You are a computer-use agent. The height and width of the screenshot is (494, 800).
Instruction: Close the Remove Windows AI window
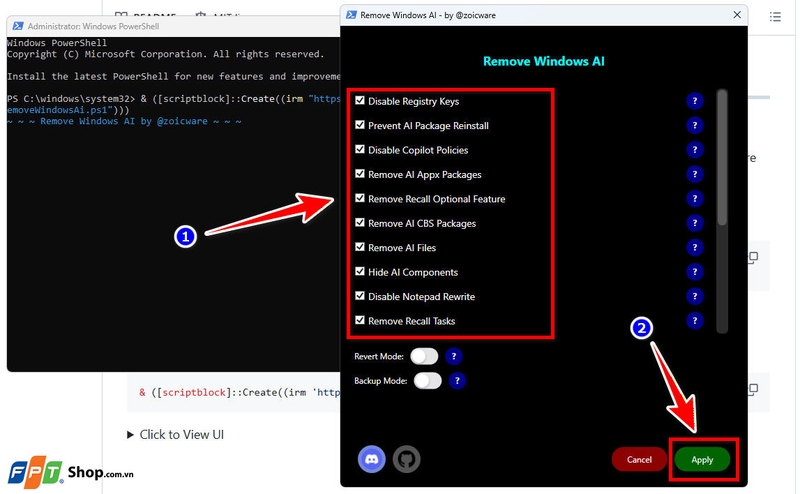(x=737, y=15)
